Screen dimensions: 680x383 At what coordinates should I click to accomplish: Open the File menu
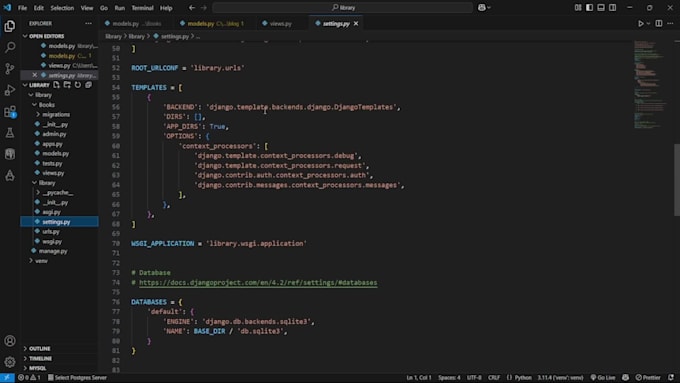coord(22,8)
